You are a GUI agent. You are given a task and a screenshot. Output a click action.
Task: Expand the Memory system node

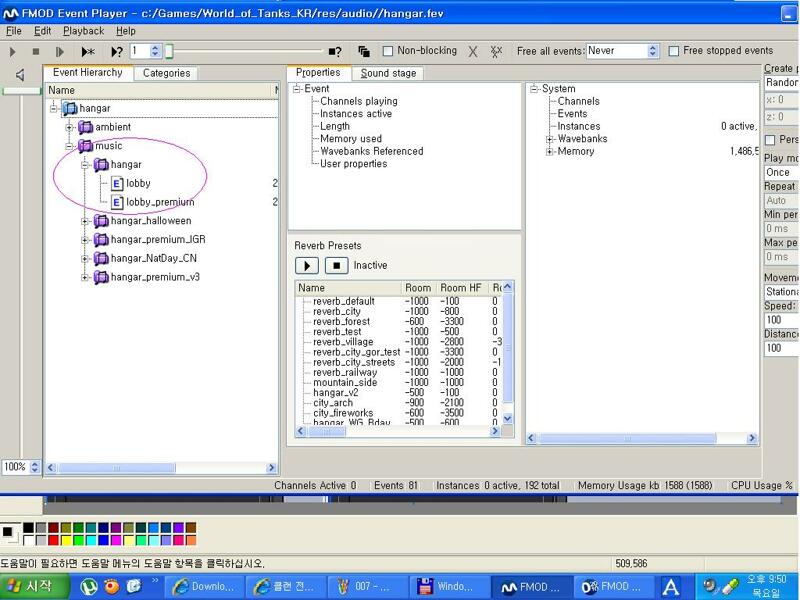(x=549, y=152)
